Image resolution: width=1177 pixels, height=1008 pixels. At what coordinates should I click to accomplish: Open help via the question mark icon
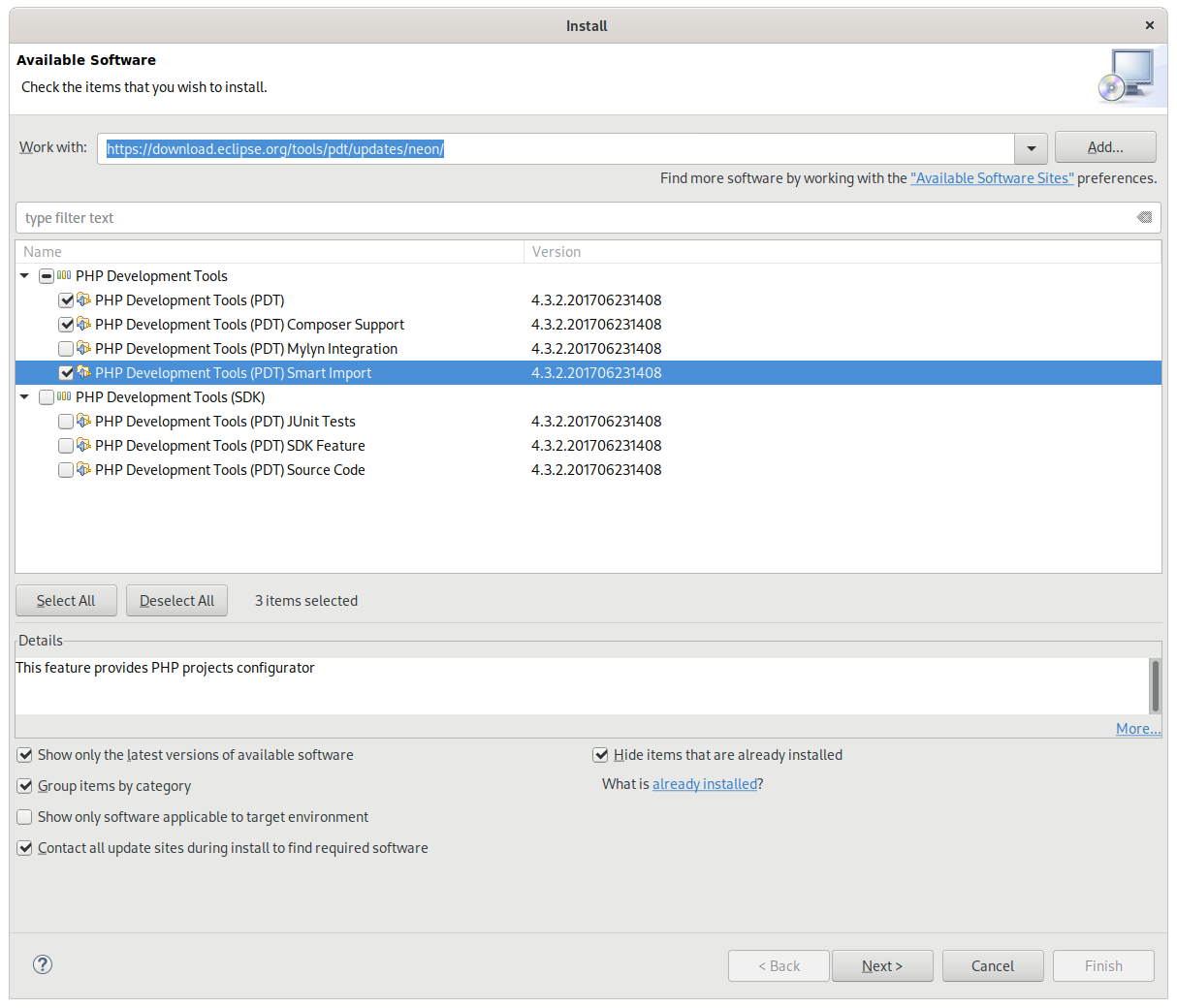[42, 964]
